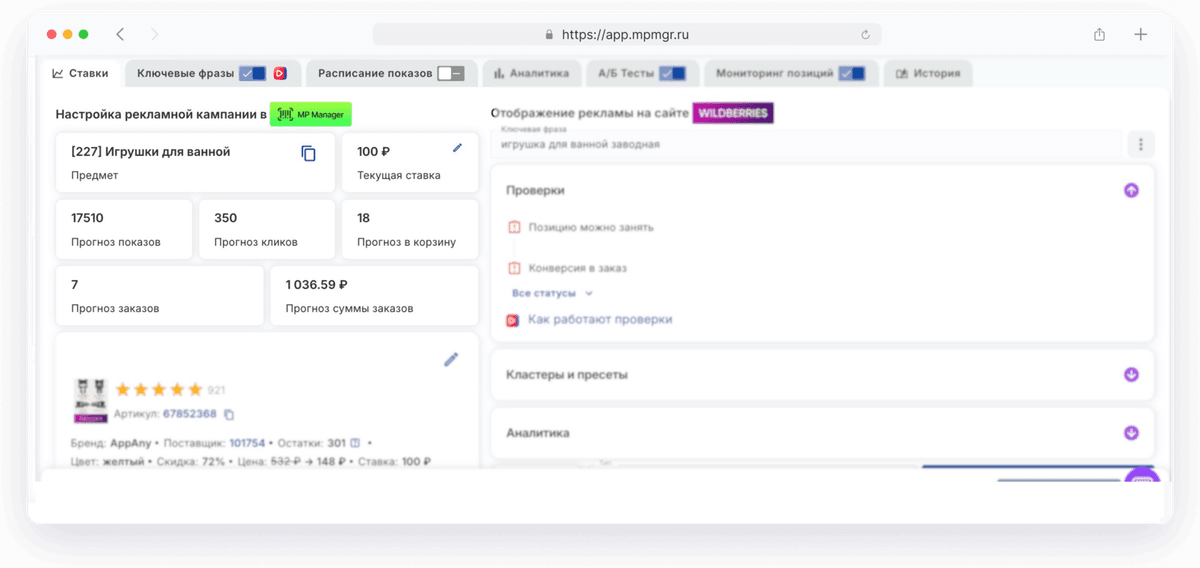Viewport: 1200px width, 568px height.
Task: Expand the Кластеры и пресеты section
Action: click(x=1131, y=375)
